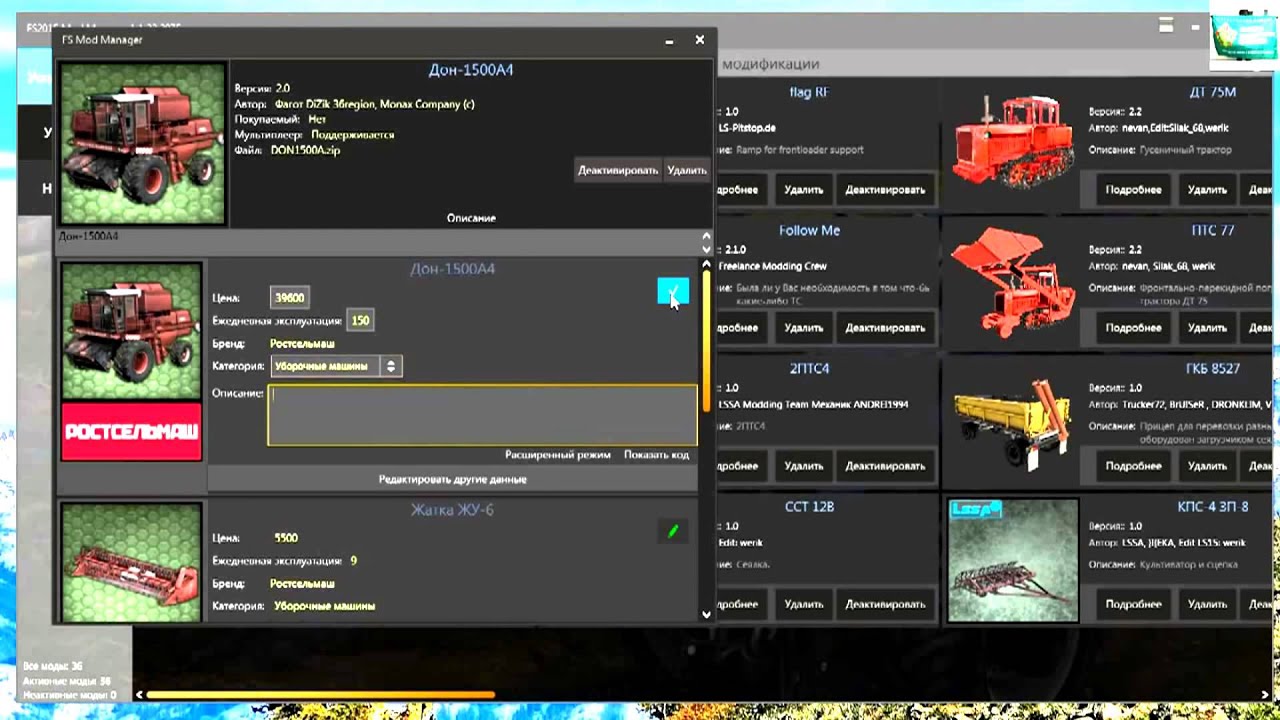Select Жатка ЖУ-6 header thumbnail
The image size is (1280, 720).
point(131,562)
